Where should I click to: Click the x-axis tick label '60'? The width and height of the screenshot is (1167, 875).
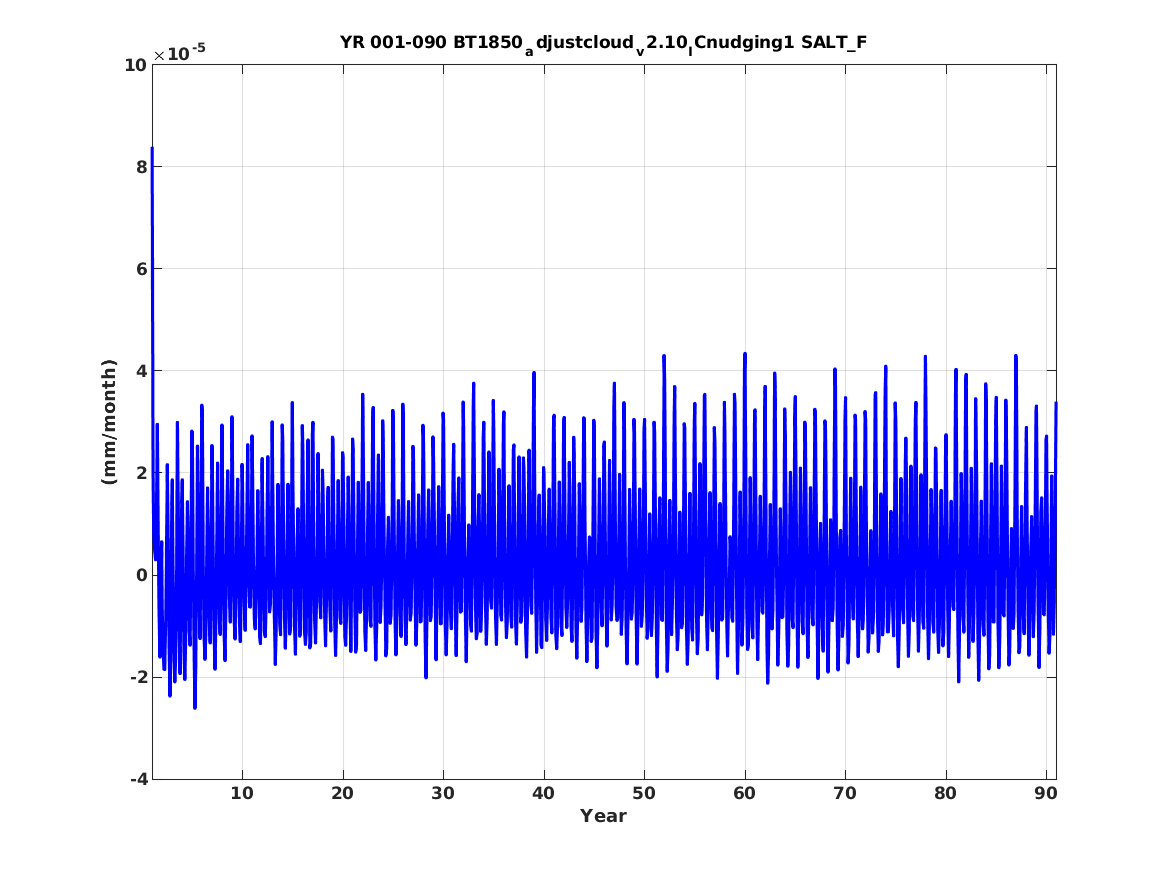(744, 793)
